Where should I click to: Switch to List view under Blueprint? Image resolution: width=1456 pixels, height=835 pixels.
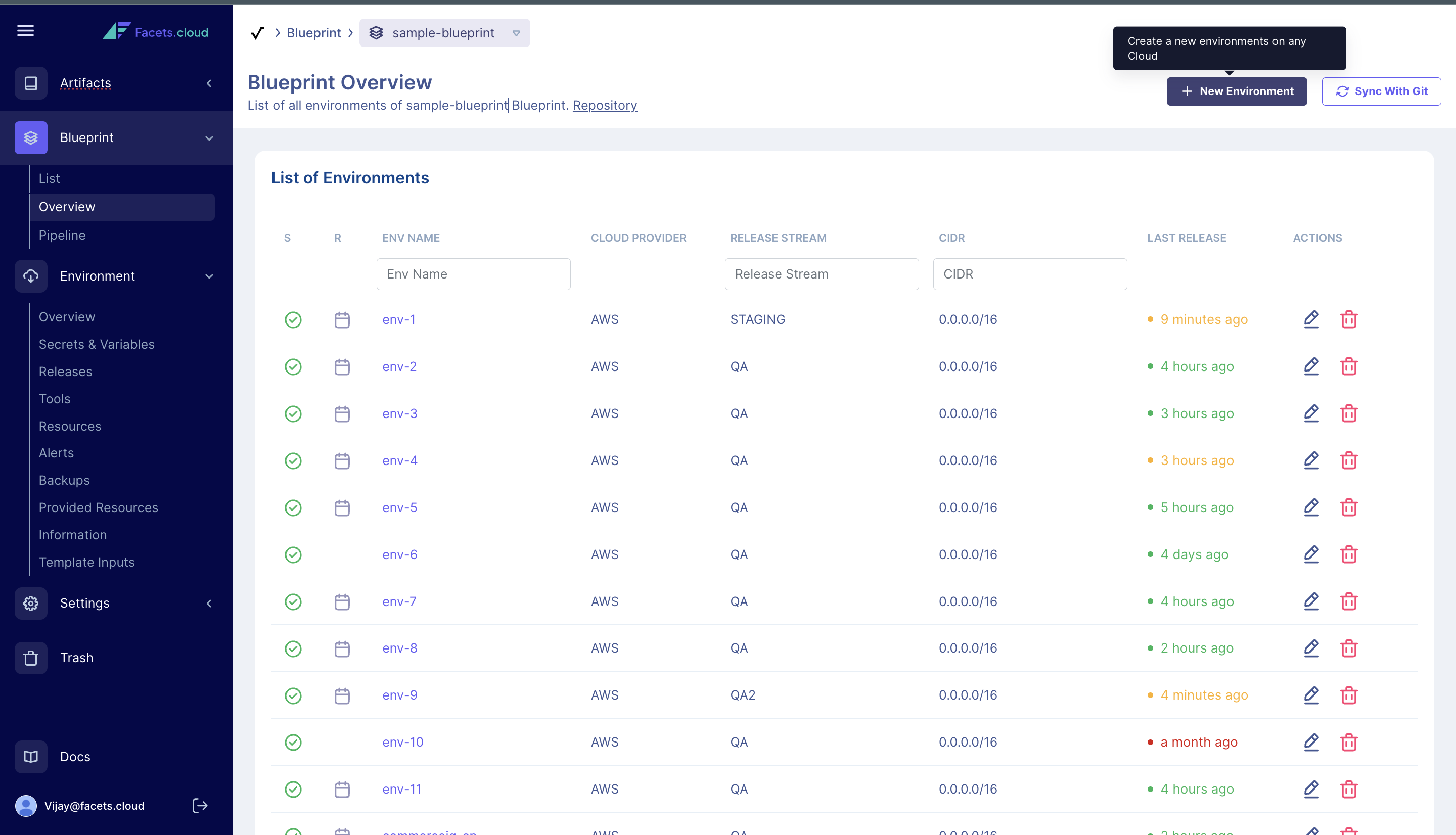tap(49, 178)
